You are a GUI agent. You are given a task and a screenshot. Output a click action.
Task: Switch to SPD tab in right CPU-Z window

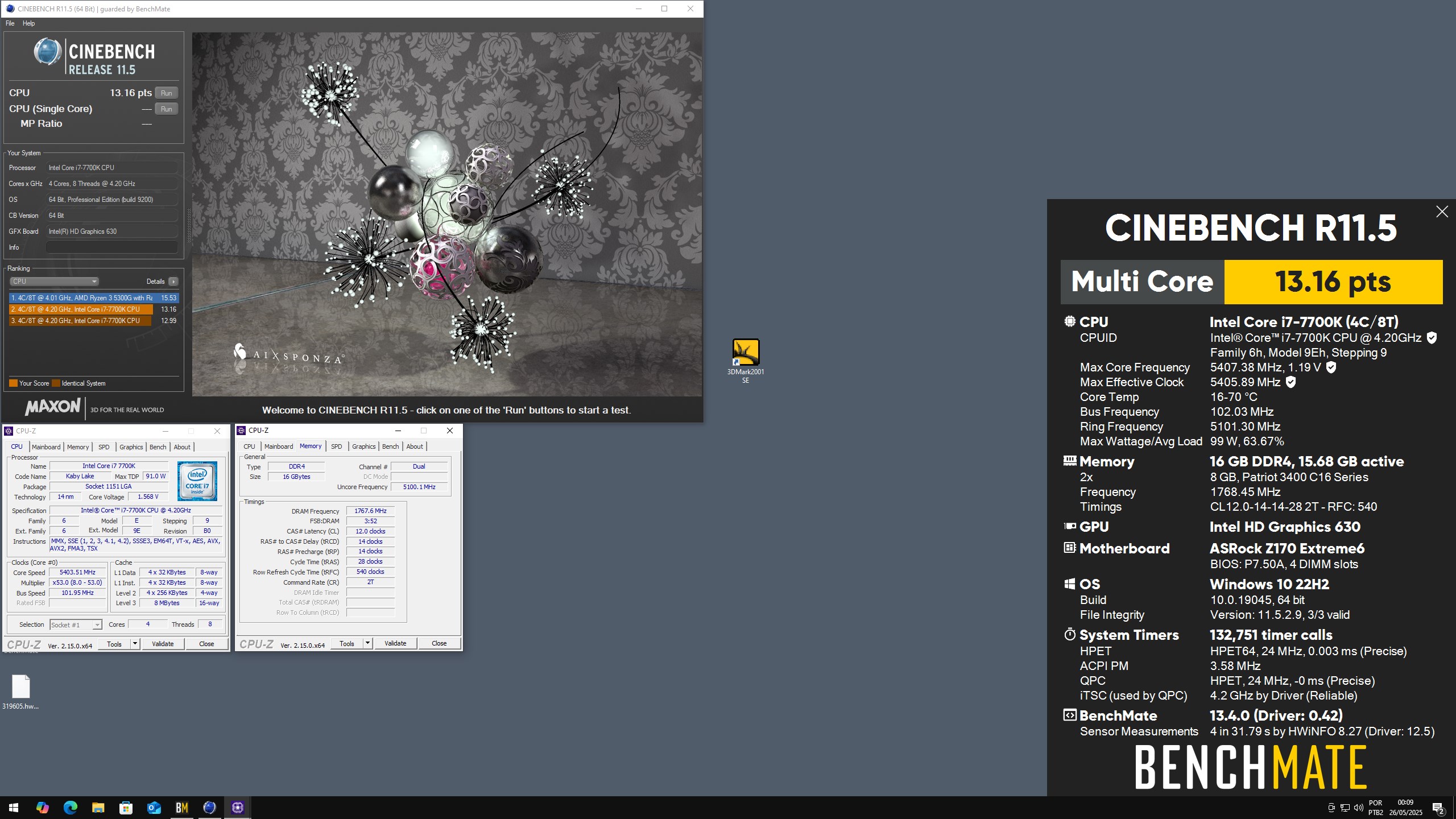coord(336,446)
